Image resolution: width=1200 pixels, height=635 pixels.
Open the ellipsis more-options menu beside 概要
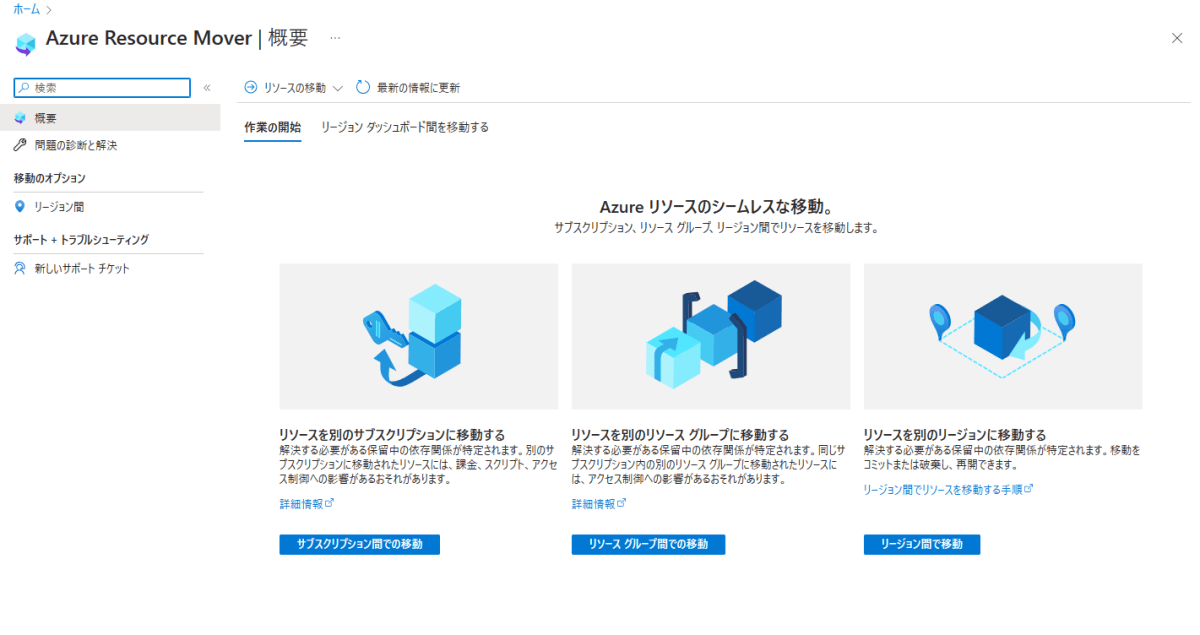(x=335, y=38)
